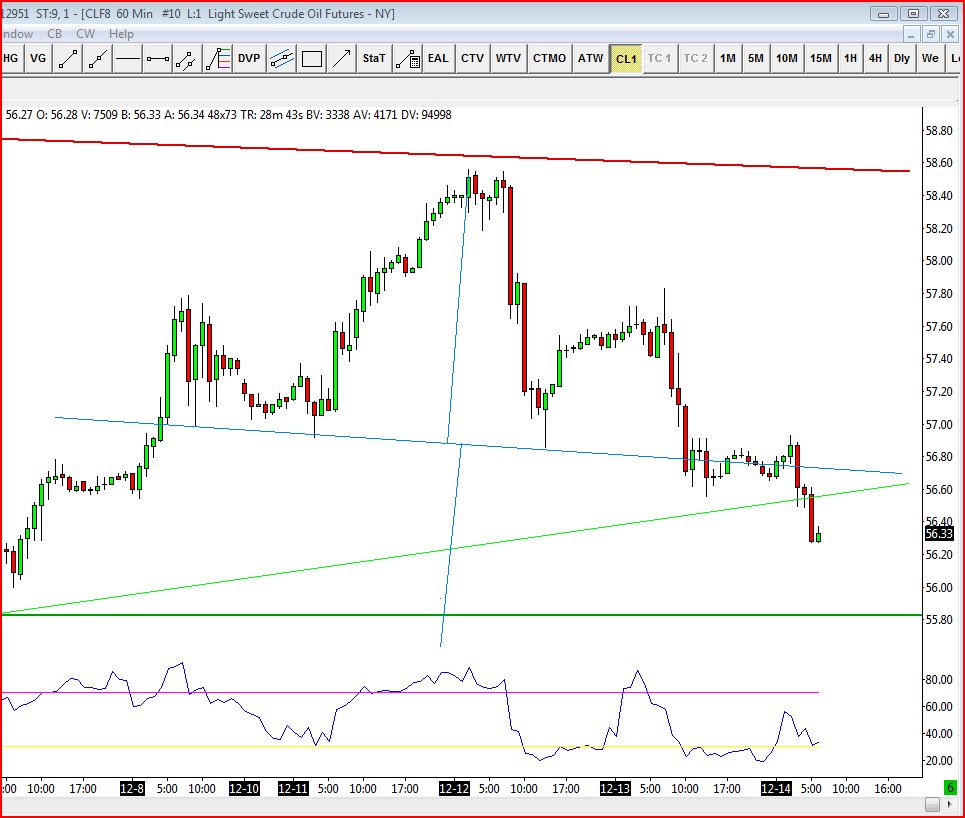Select the trendline tool with upper-right endpoint
The image size is (965, 818).
(x=68, y=58)
